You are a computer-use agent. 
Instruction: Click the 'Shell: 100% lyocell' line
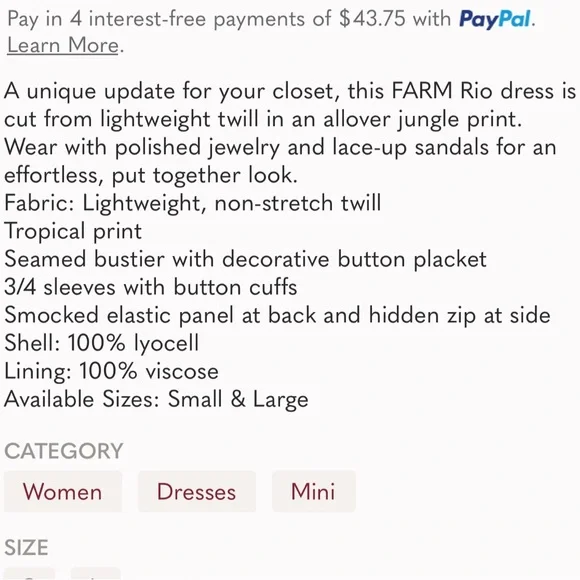pos(102,343)
